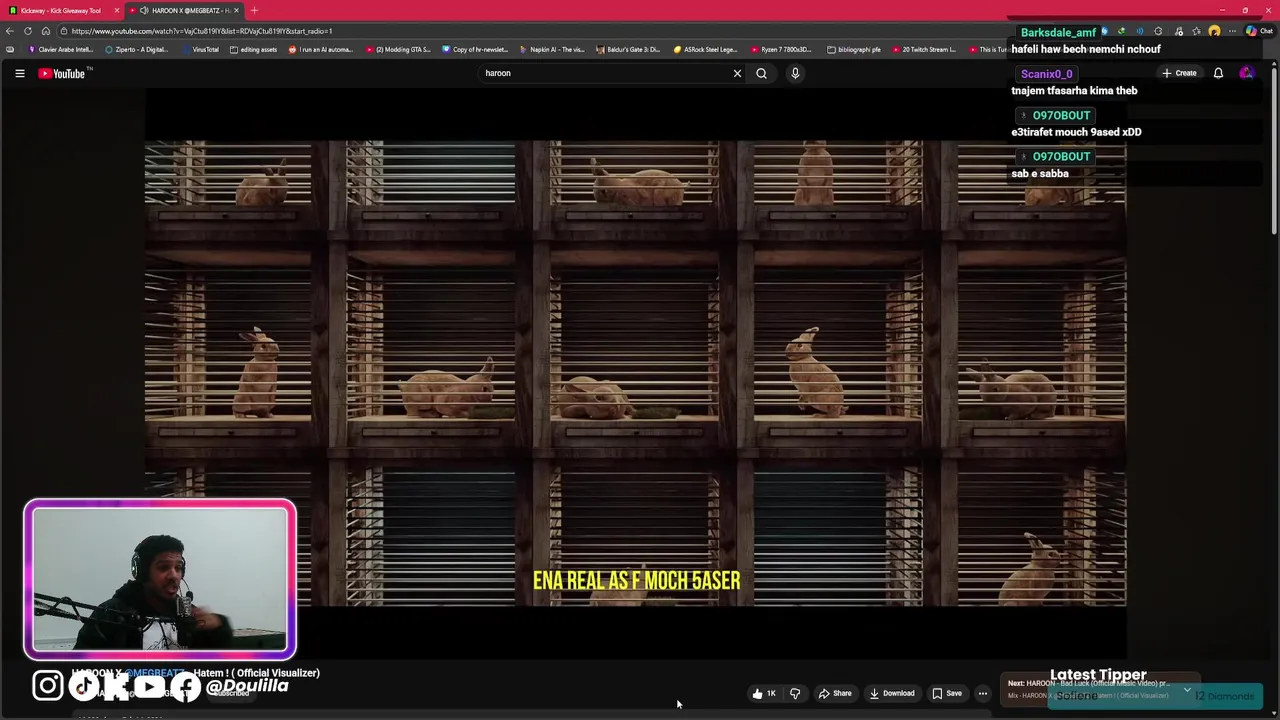1280x720 pixels.
Task: Focus the YouTube search field containing 'haroon'
Action: click(x=605, y=73)
